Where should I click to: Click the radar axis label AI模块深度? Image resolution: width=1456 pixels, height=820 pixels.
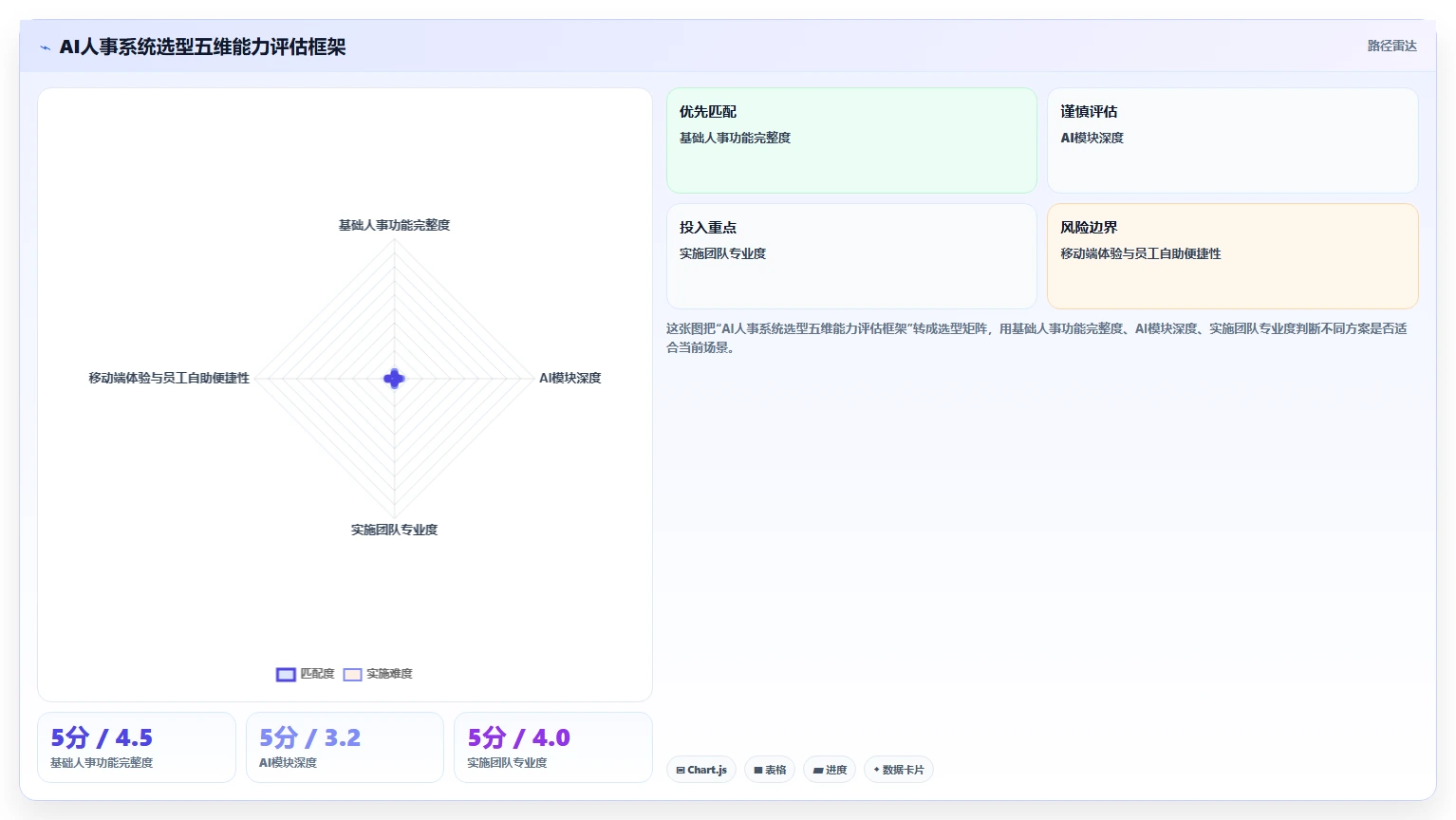coord(569,378)
